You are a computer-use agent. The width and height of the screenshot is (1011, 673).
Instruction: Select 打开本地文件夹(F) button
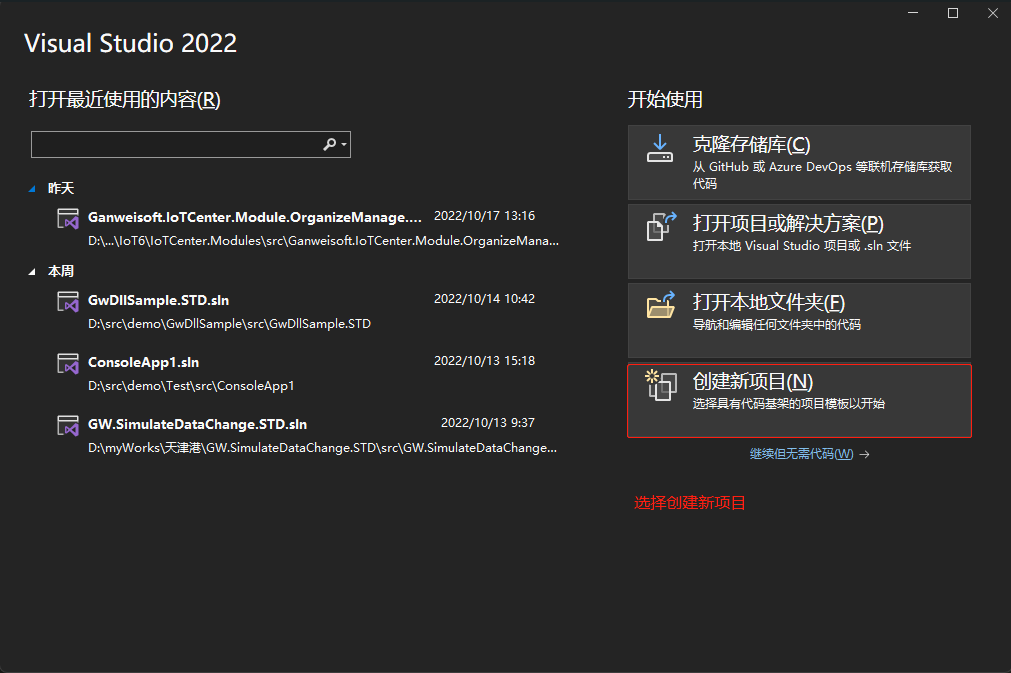[x=799, y=320]
